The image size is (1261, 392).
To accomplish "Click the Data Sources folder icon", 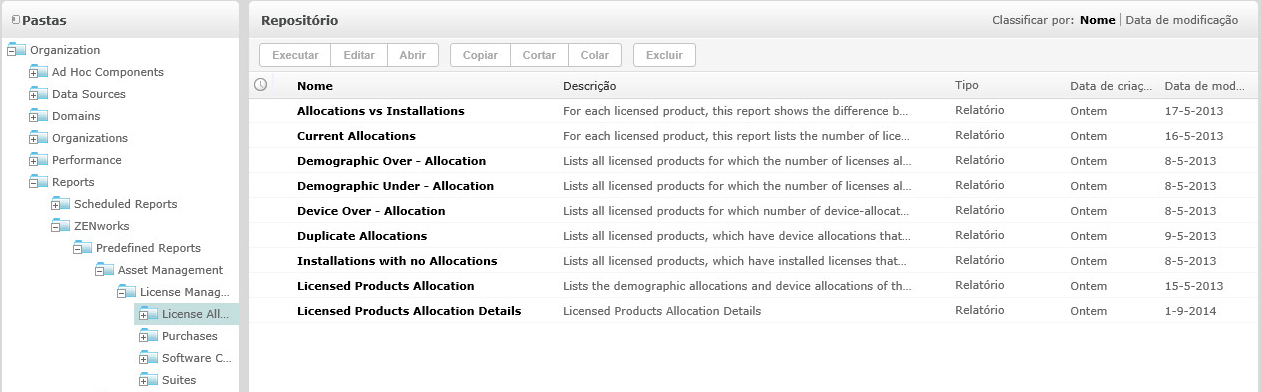I will coord(38,94).
